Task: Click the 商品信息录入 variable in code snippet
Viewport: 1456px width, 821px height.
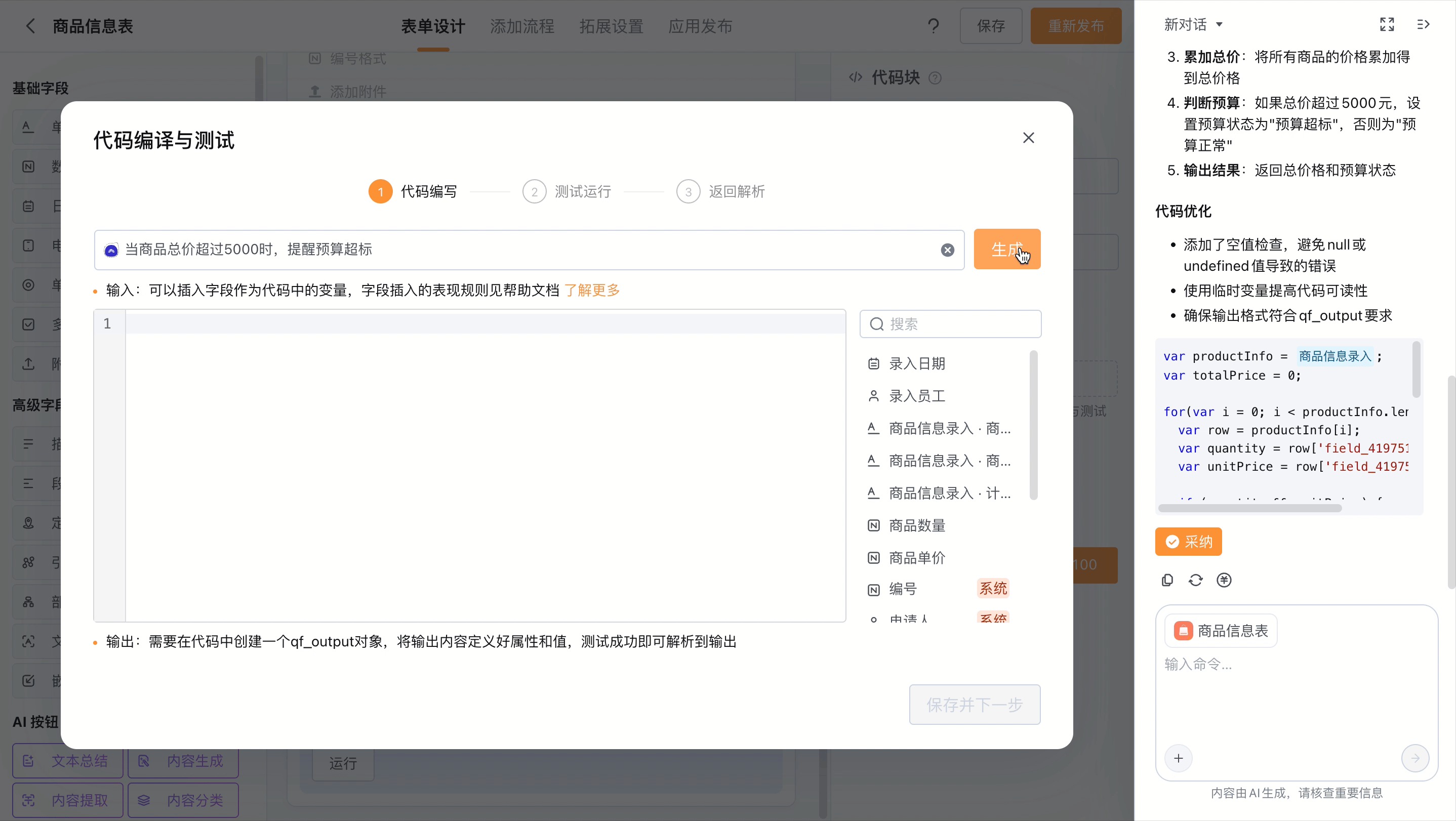Action: (1334, 356)
